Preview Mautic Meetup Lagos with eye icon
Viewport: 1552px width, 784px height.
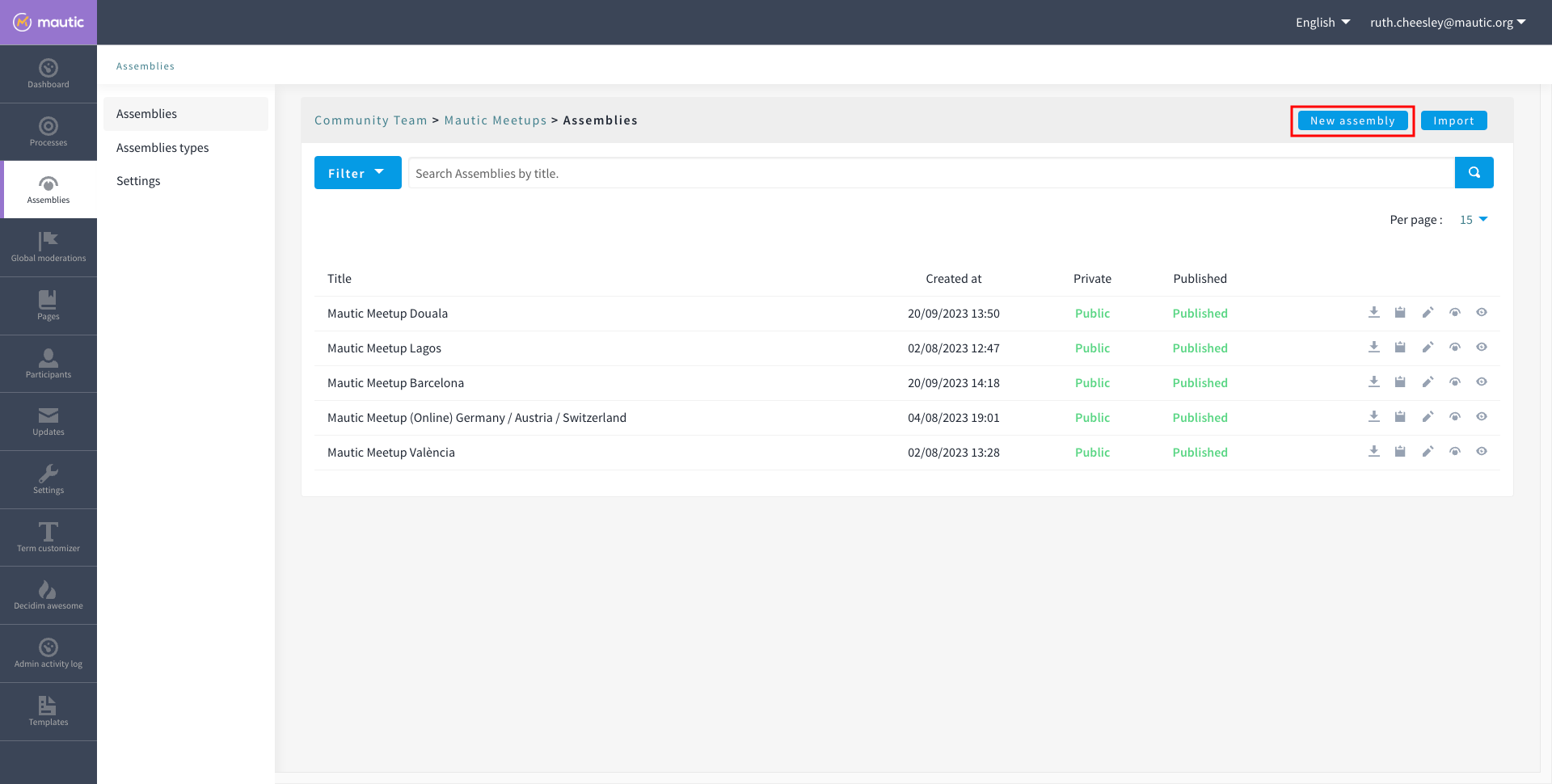tap(1481, 348)
